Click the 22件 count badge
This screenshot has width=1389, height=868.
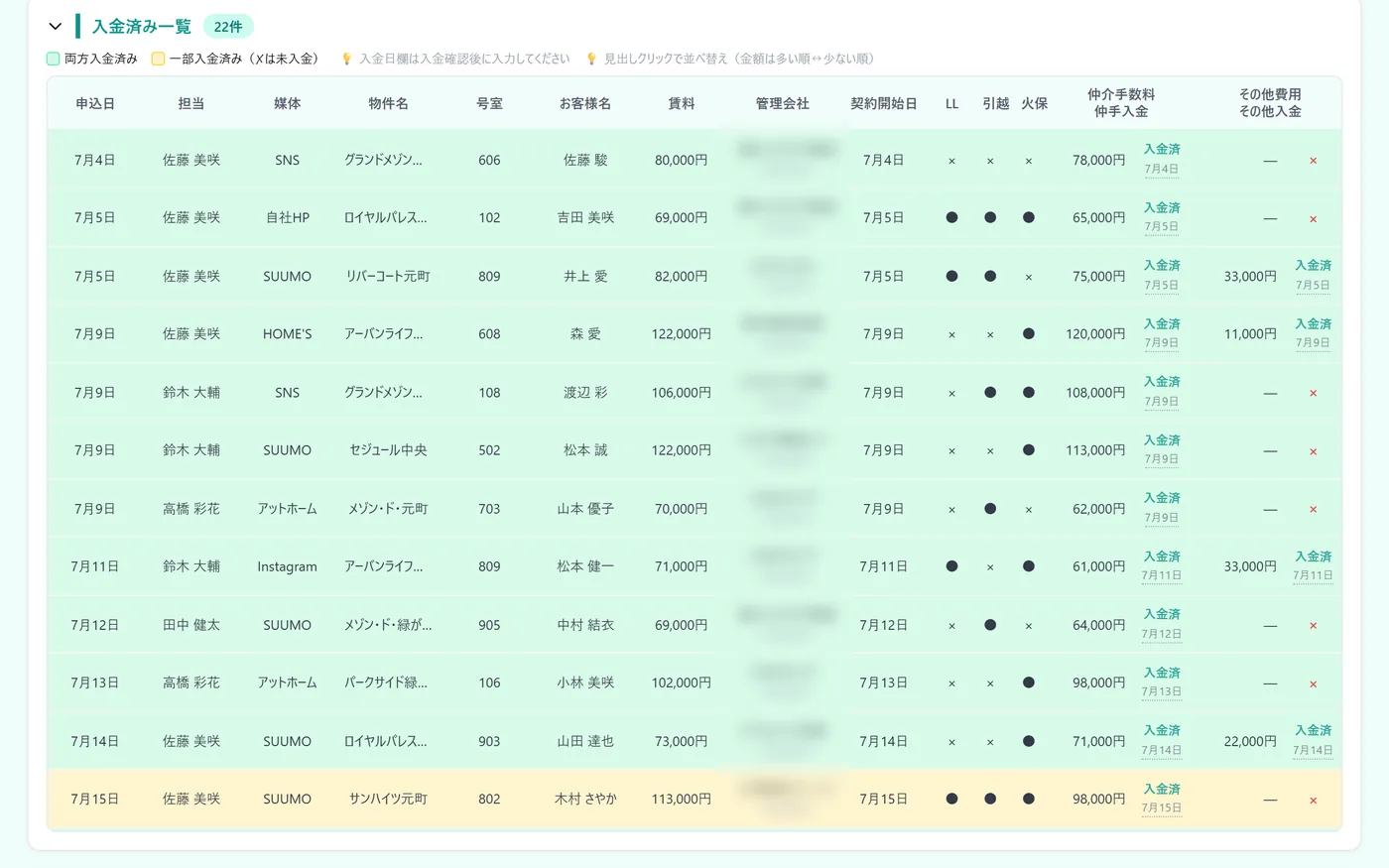pos(228,27)
